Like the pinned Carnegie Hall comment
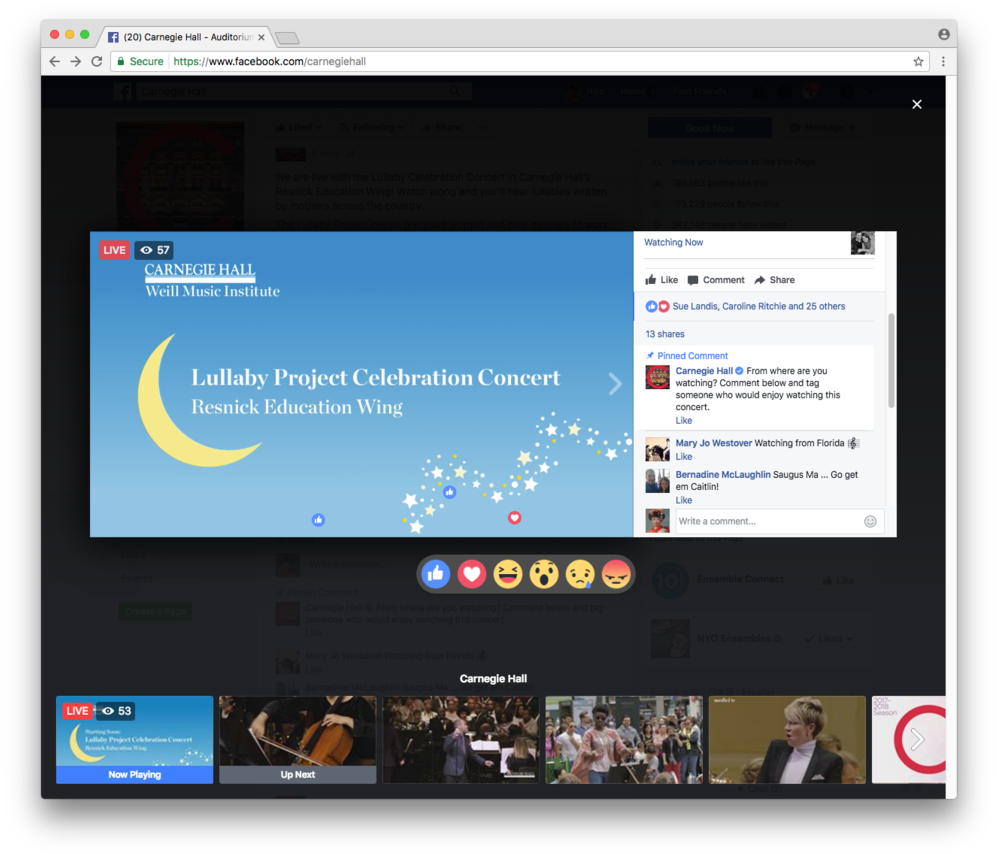The width and height of the screenshot is (997, 854). click(x=684, y=421)
